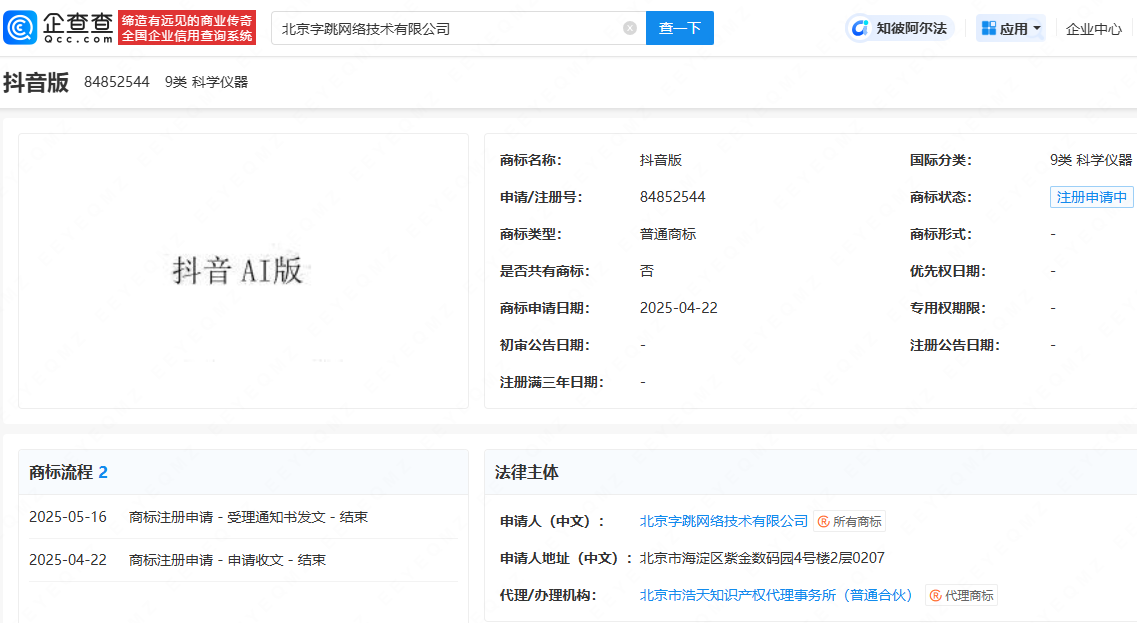This screenshot has width=1137, height=623.
Task: Open 企业中心 menu
Action: (x=1093, y=29)
